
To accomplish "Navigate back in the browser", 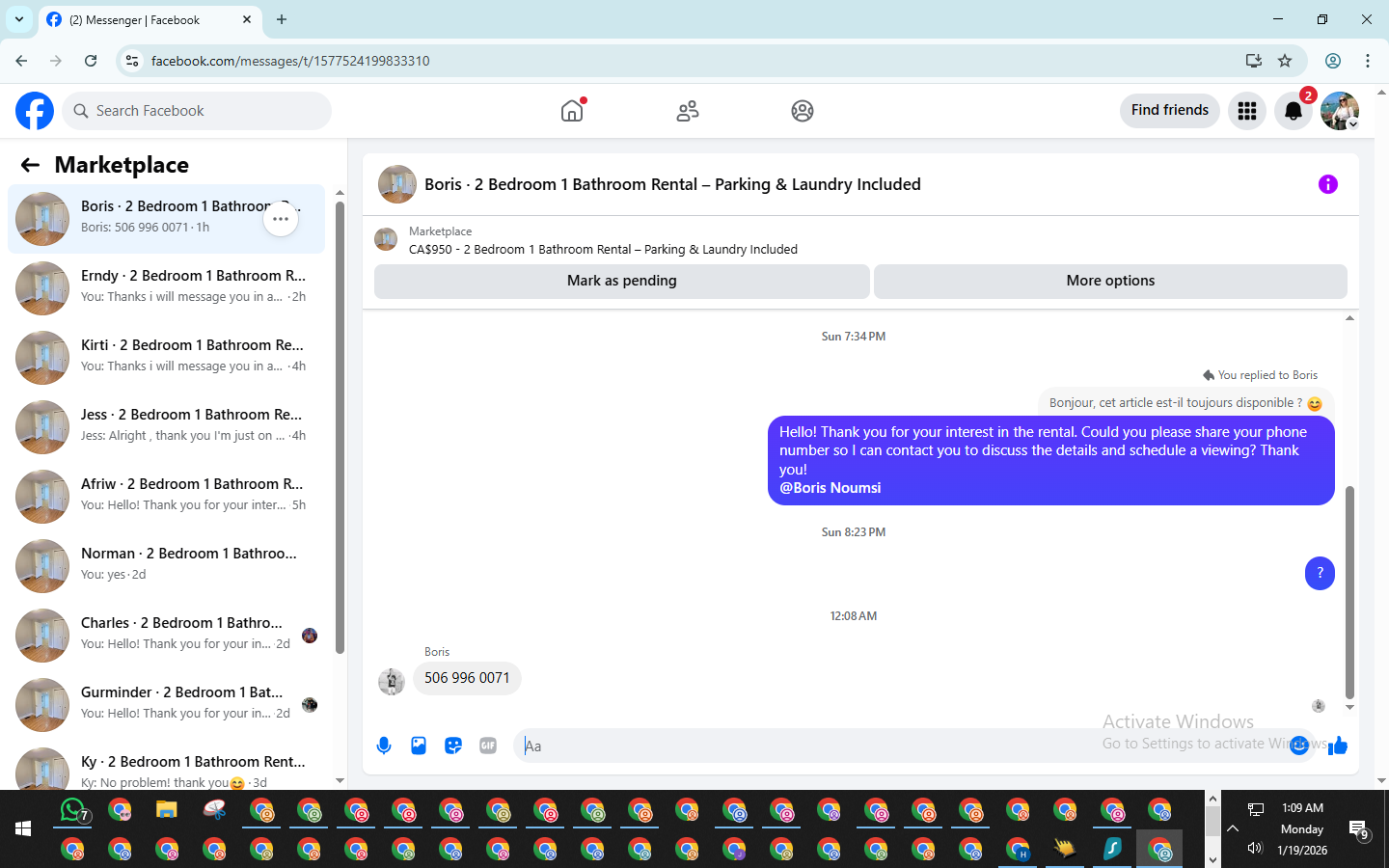I will 21,61.
